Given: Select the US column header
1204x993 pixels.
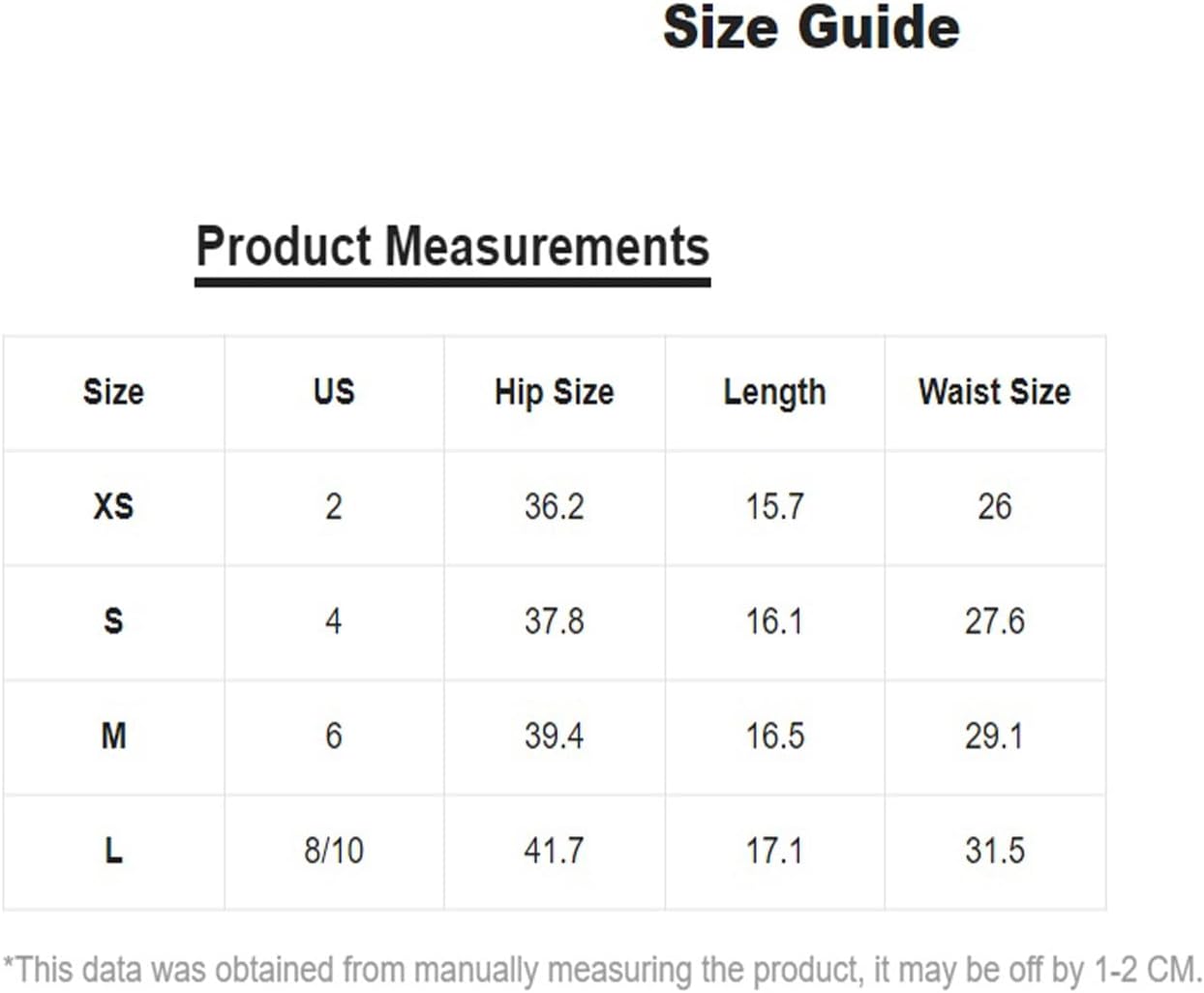Looking at the screenshot, I should 334,392.
